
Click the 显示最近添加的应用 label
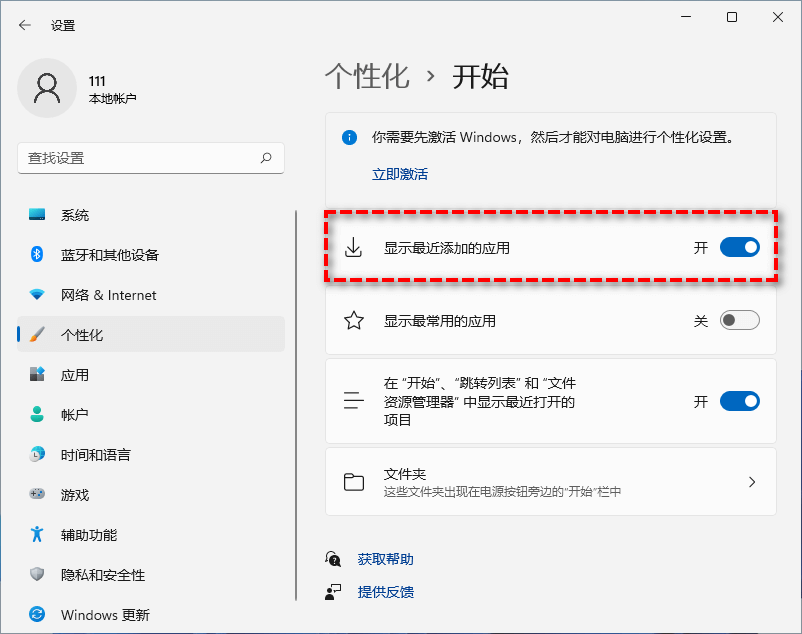click(x=447, y=248)
